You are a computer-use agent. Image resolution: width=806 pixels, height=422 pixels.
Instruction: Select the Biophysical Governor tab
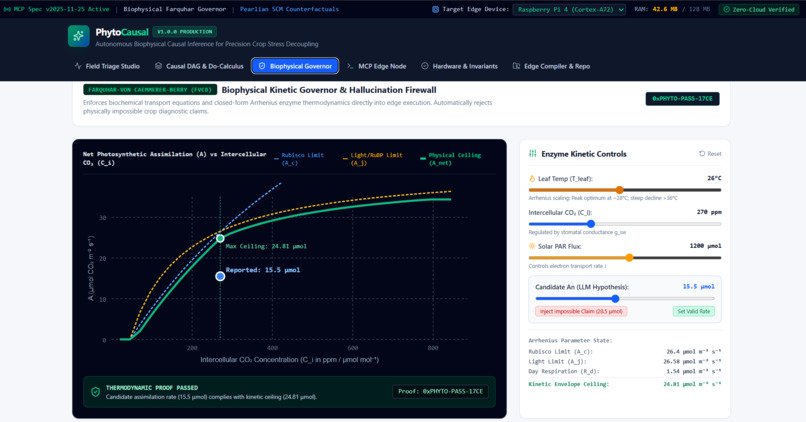coord(295,66)
